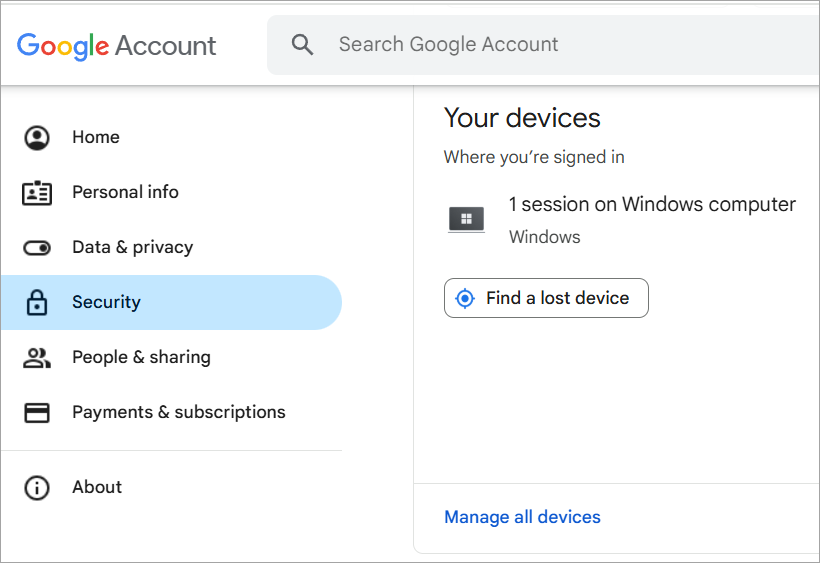Click the Where you're signed in text
The height and width of the screenshot is (563, 820).
[534, 157]
